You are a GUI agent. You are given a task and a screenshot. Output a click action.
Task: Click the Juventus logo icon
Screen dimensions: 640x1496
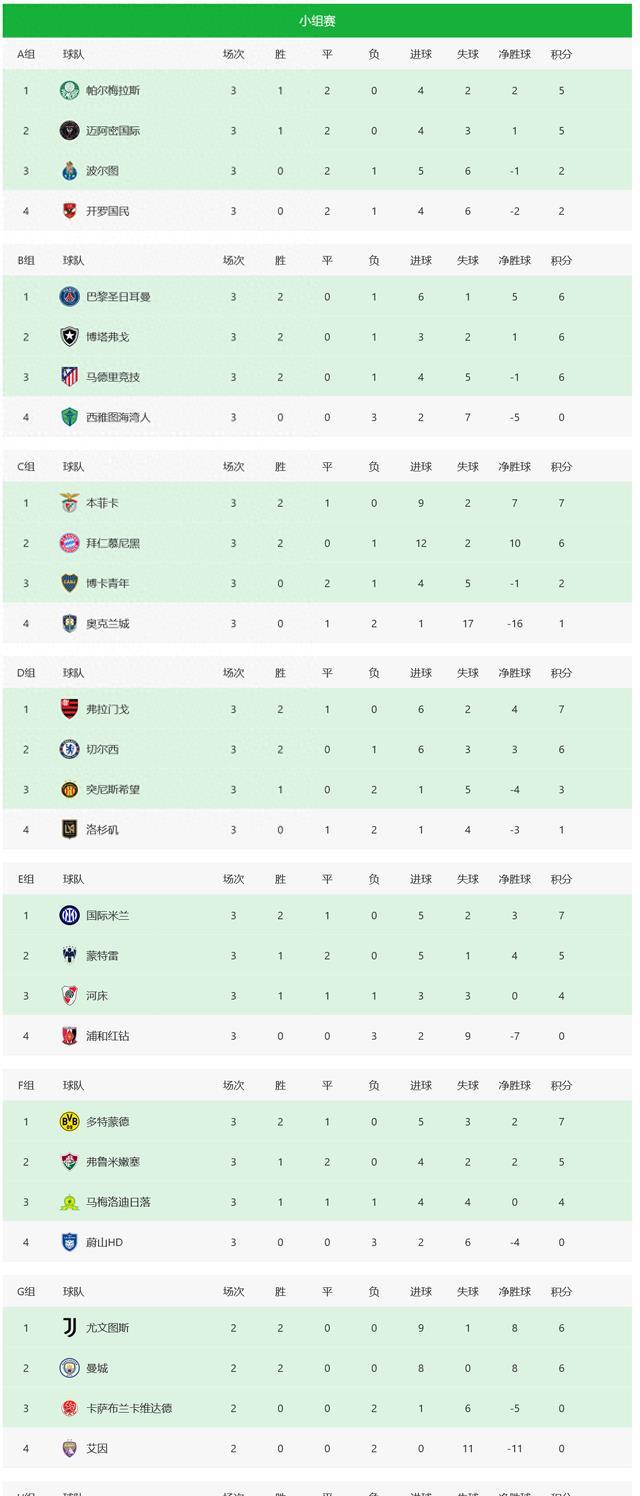(69, 1328)
